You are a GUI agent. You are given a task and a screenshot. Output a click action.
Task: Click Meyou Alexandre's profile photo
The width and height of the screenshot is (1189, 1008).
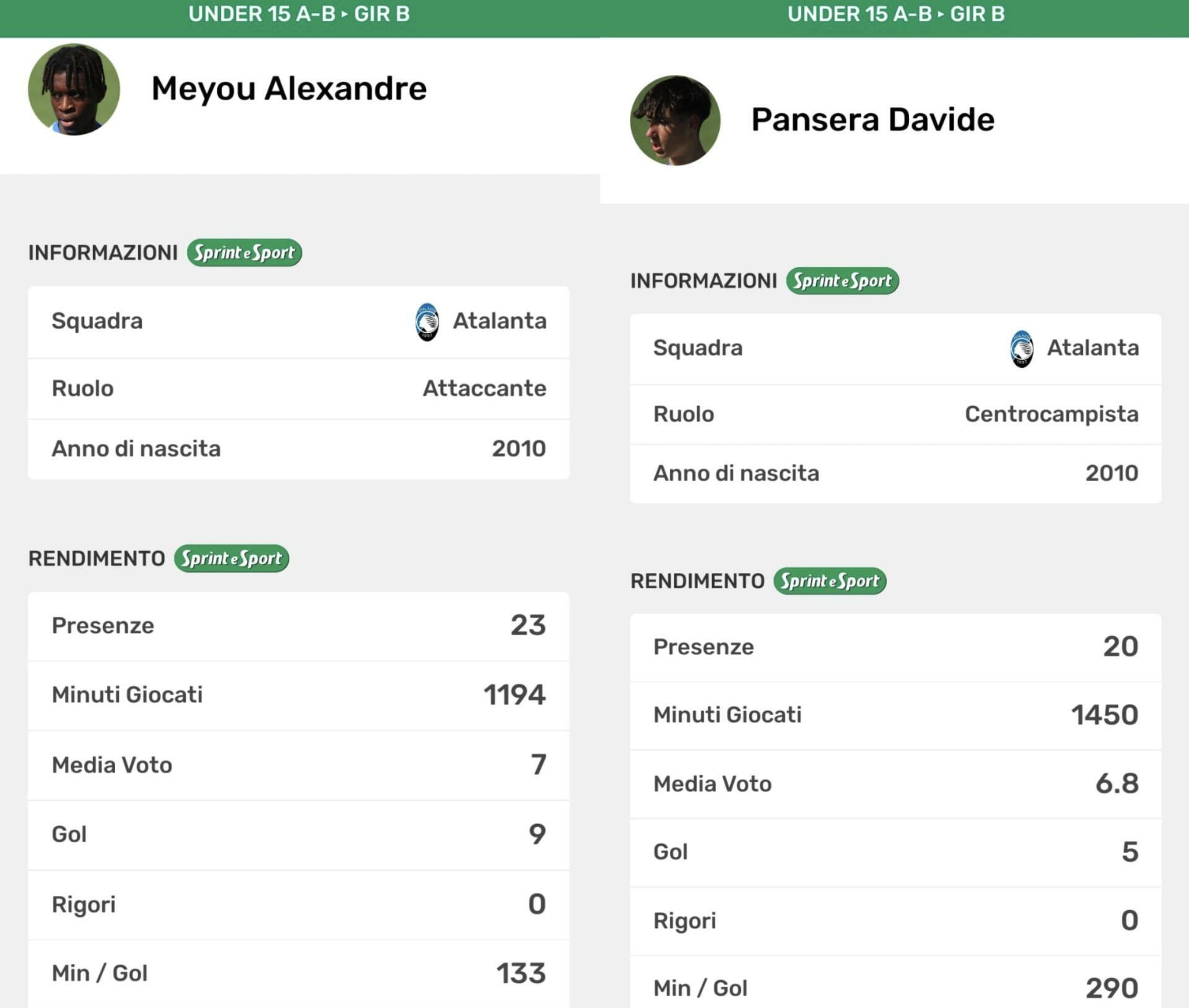pyautogui.click(x=74, y=89)
